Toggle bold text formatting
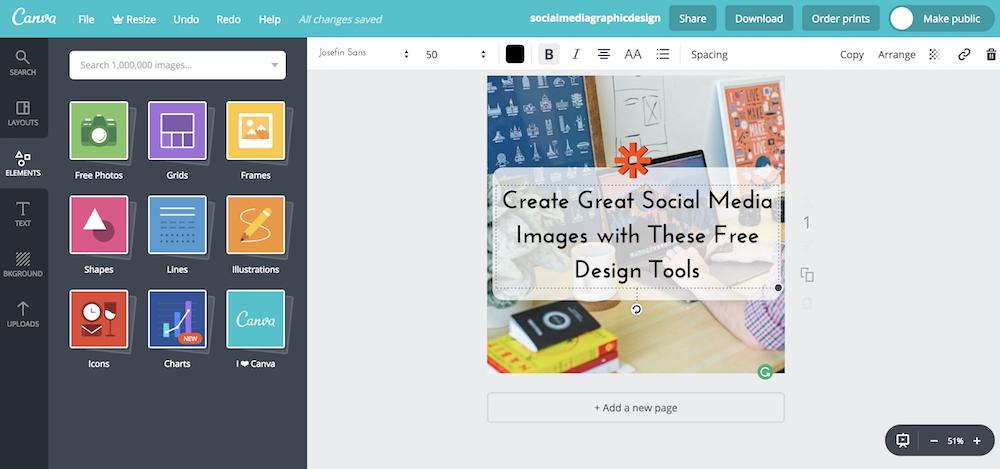The image size is (1000, 469). [547, 54]
